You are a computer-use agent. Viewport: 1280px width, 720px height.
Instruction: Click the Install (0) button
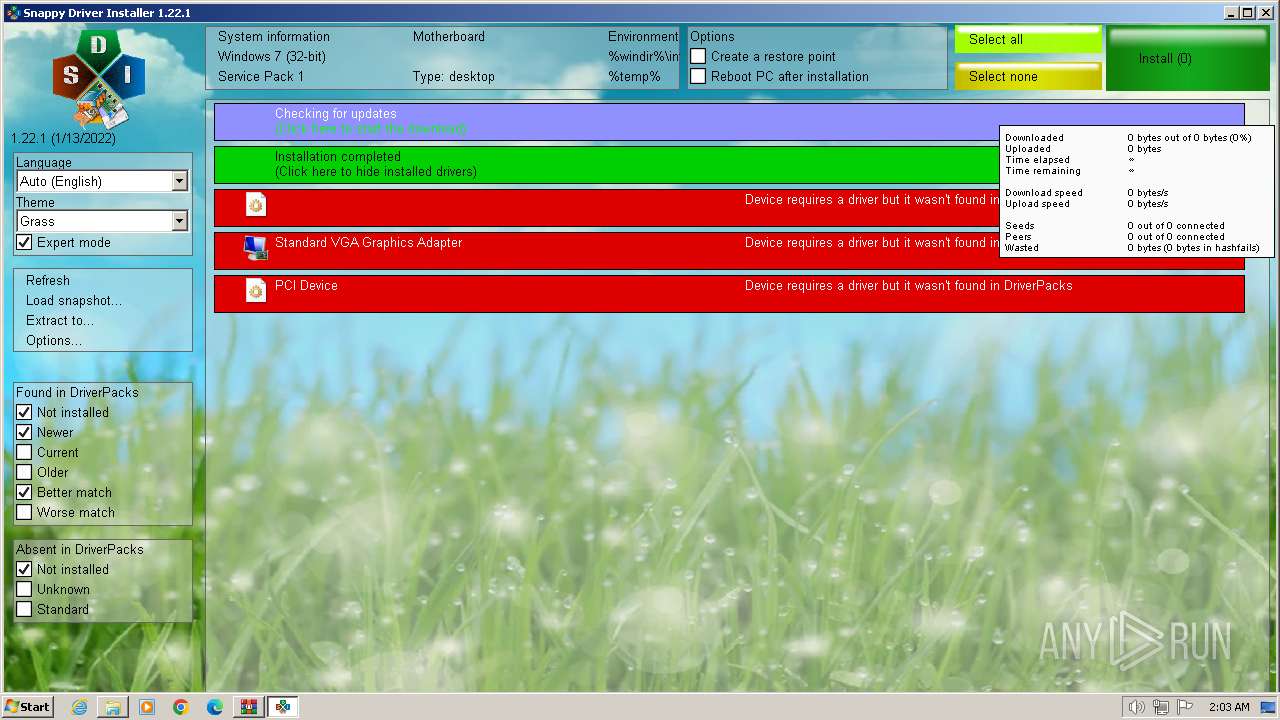1187,58
